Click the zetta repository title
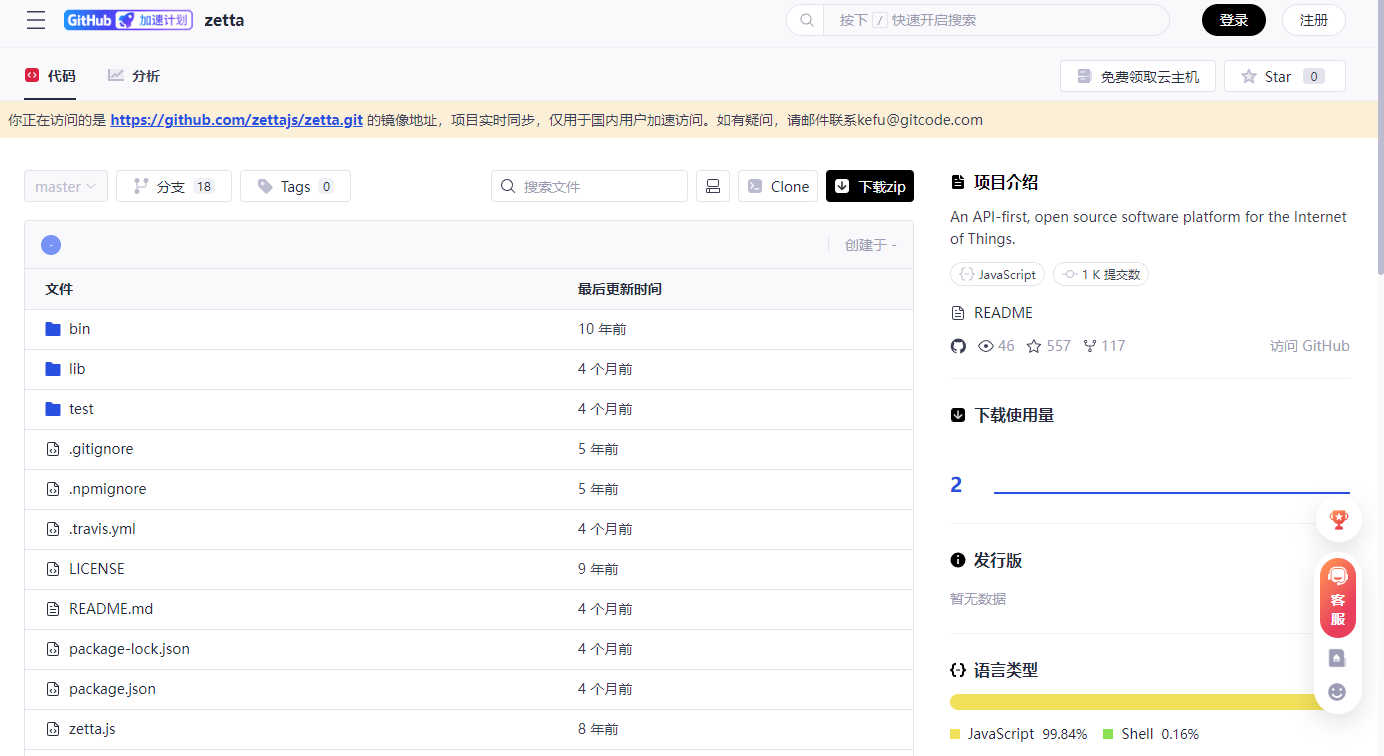1384x756 pixels. [x=224, y=20]
